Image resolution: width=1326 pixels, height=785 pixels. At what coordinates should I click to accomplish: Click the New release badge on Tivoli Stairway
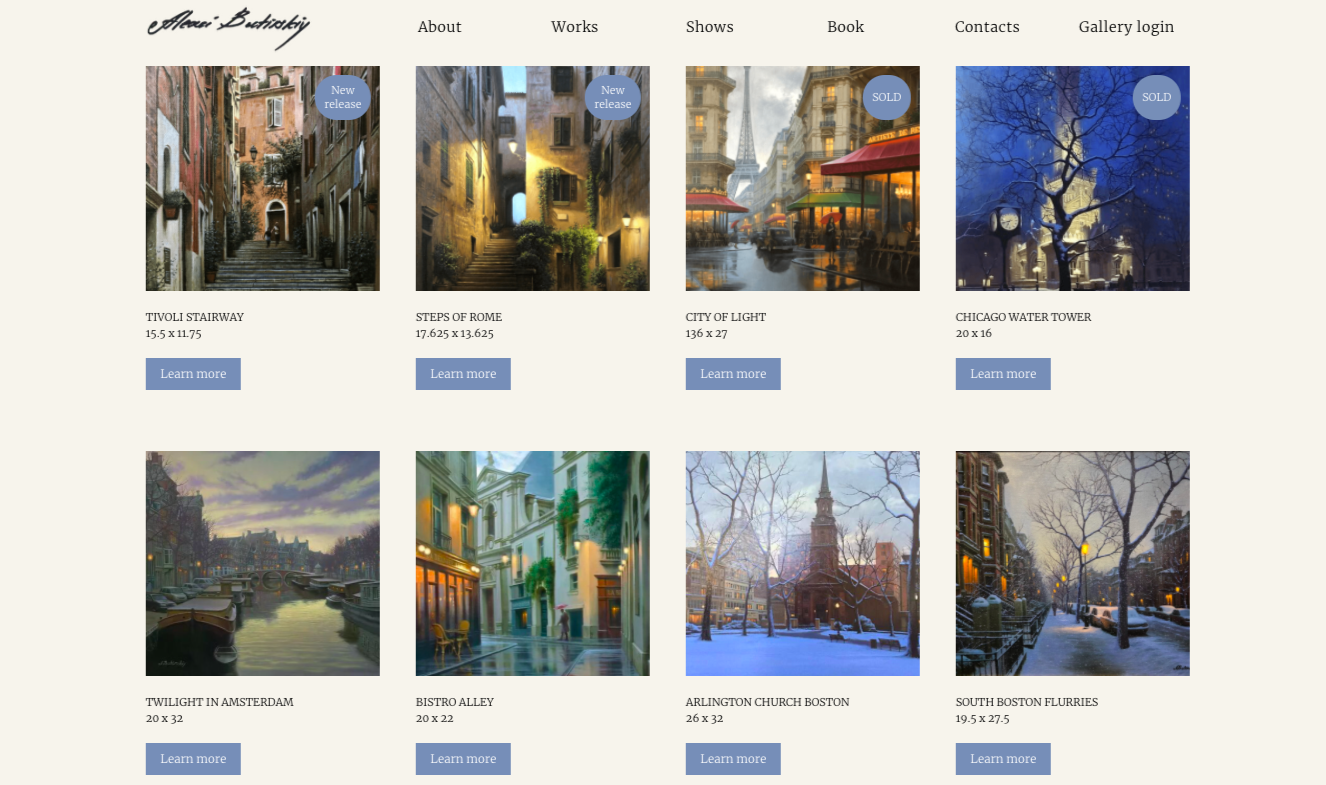click(x=343, y=97)
